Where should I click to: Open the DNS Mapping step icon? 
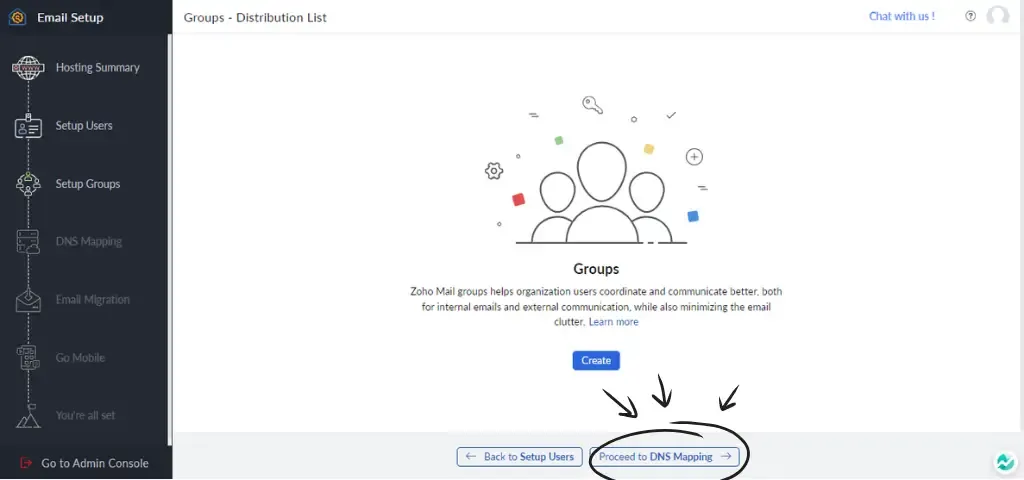[x=28, y=242]
